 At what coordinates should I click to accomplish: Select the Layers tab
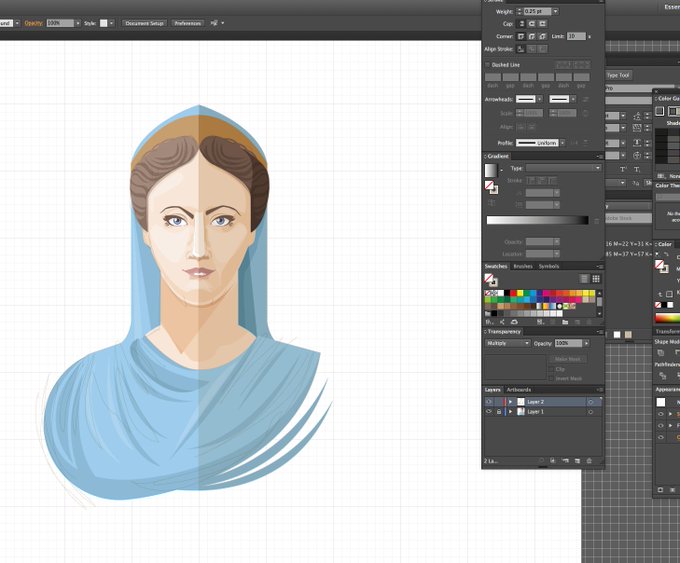pyautogui.click(x=492, y=390)
